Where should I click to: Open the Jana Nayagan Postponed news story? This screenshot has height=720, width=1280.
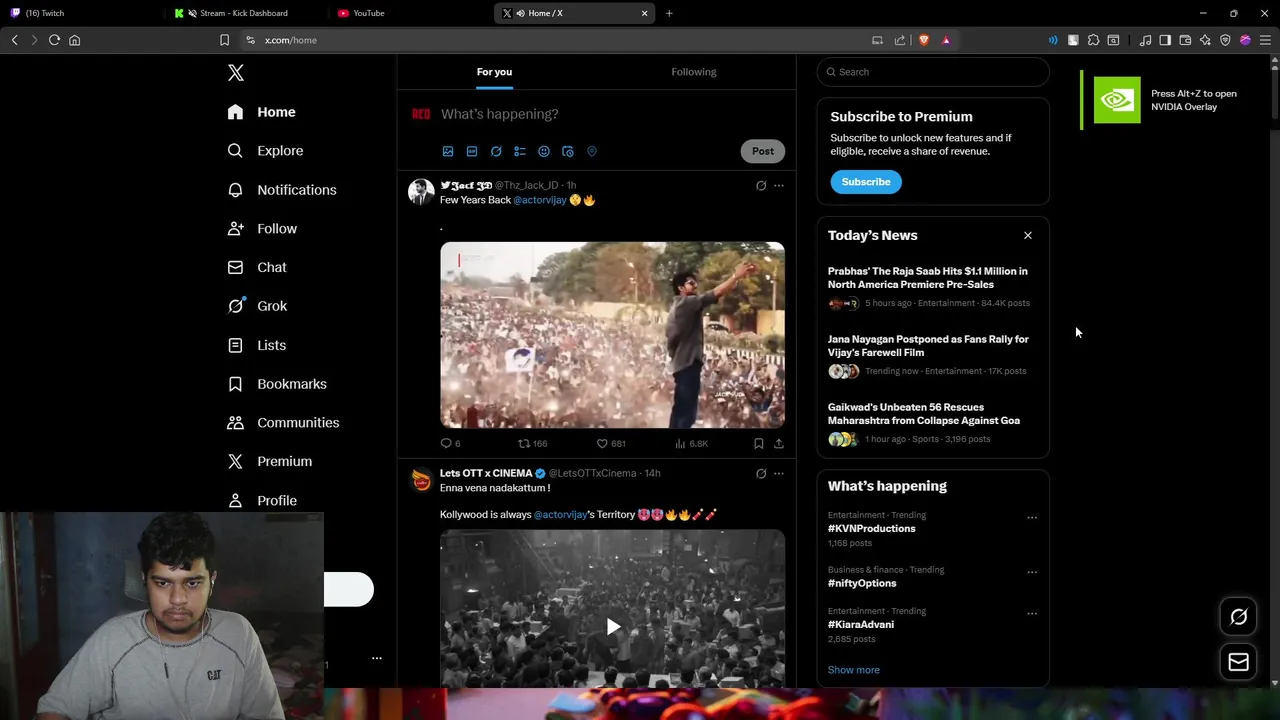[x=928, y=346]
